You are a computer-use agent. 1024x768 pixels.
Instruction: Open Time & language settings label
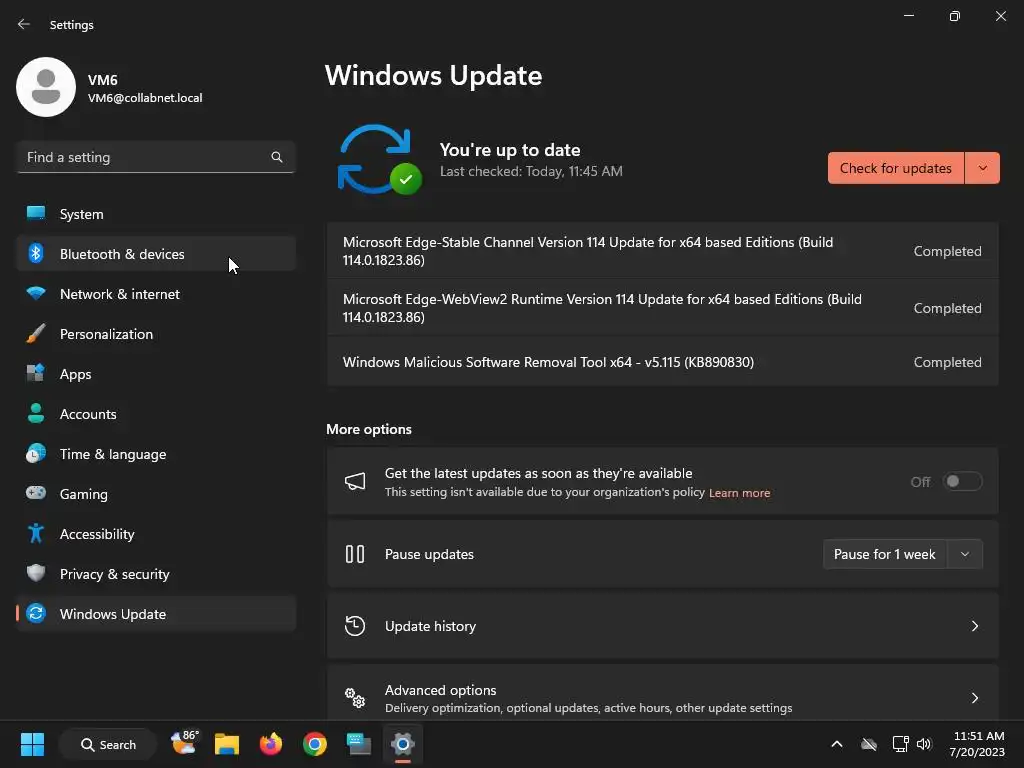coord(113,455)
